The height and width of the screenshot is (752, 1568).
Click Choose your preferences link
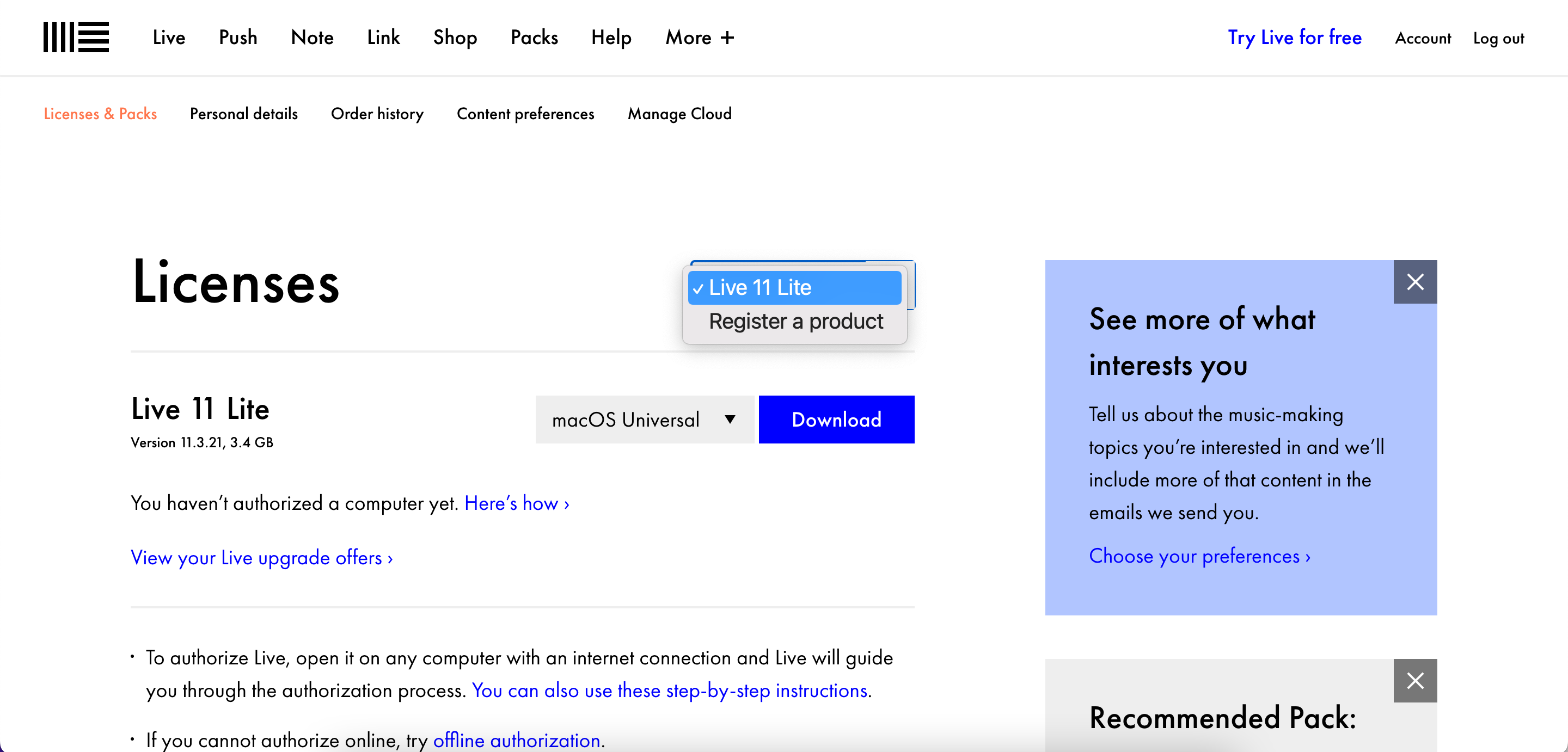click(x=1199, y=556)
